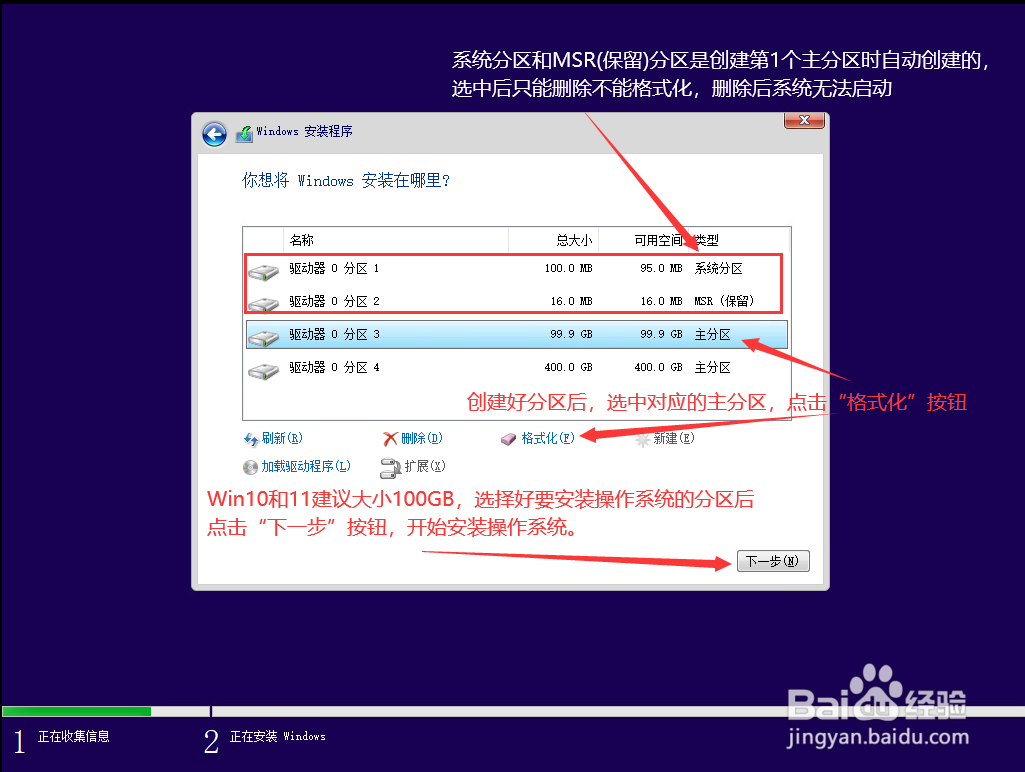Sort by the 名称 column header

(x=396, y=240)
